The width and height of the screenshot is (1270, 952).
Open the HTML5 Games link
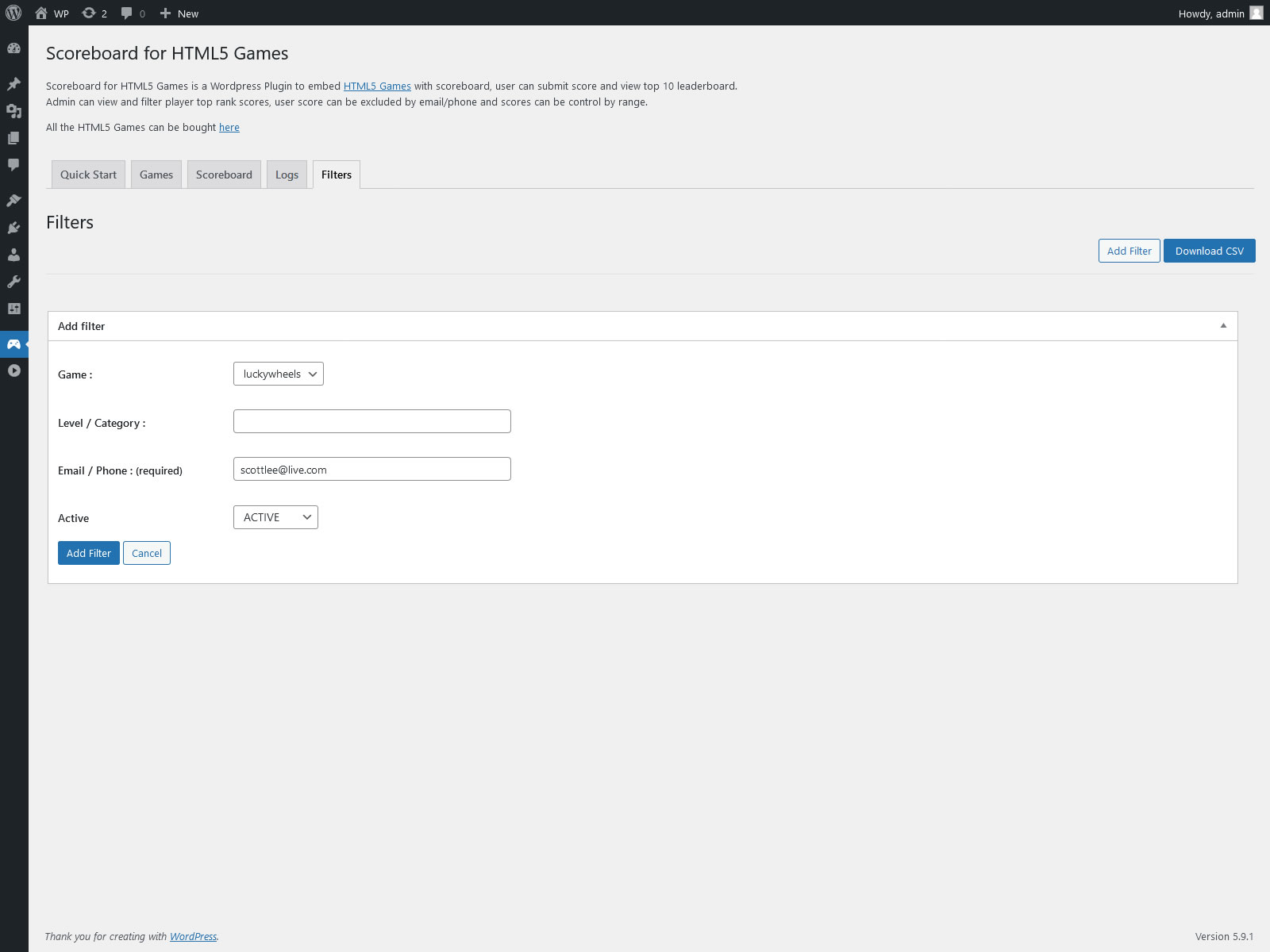click(x=377, y=86)
